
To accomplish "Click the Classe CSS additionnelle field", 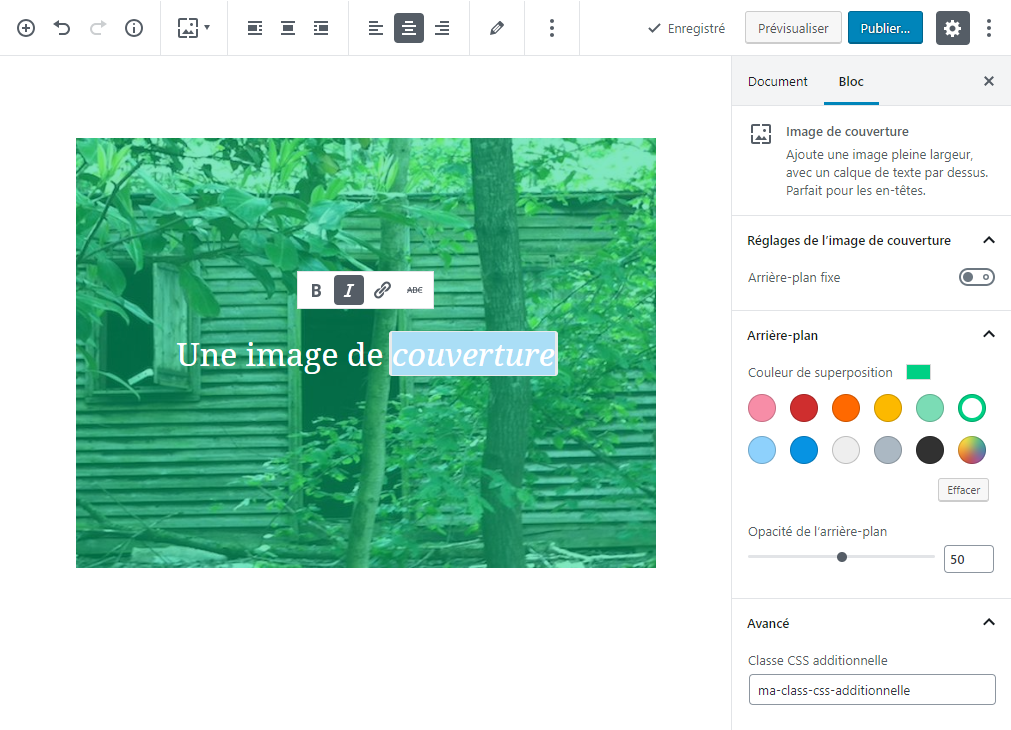I will pyautogui.click(x=871, y=690).
